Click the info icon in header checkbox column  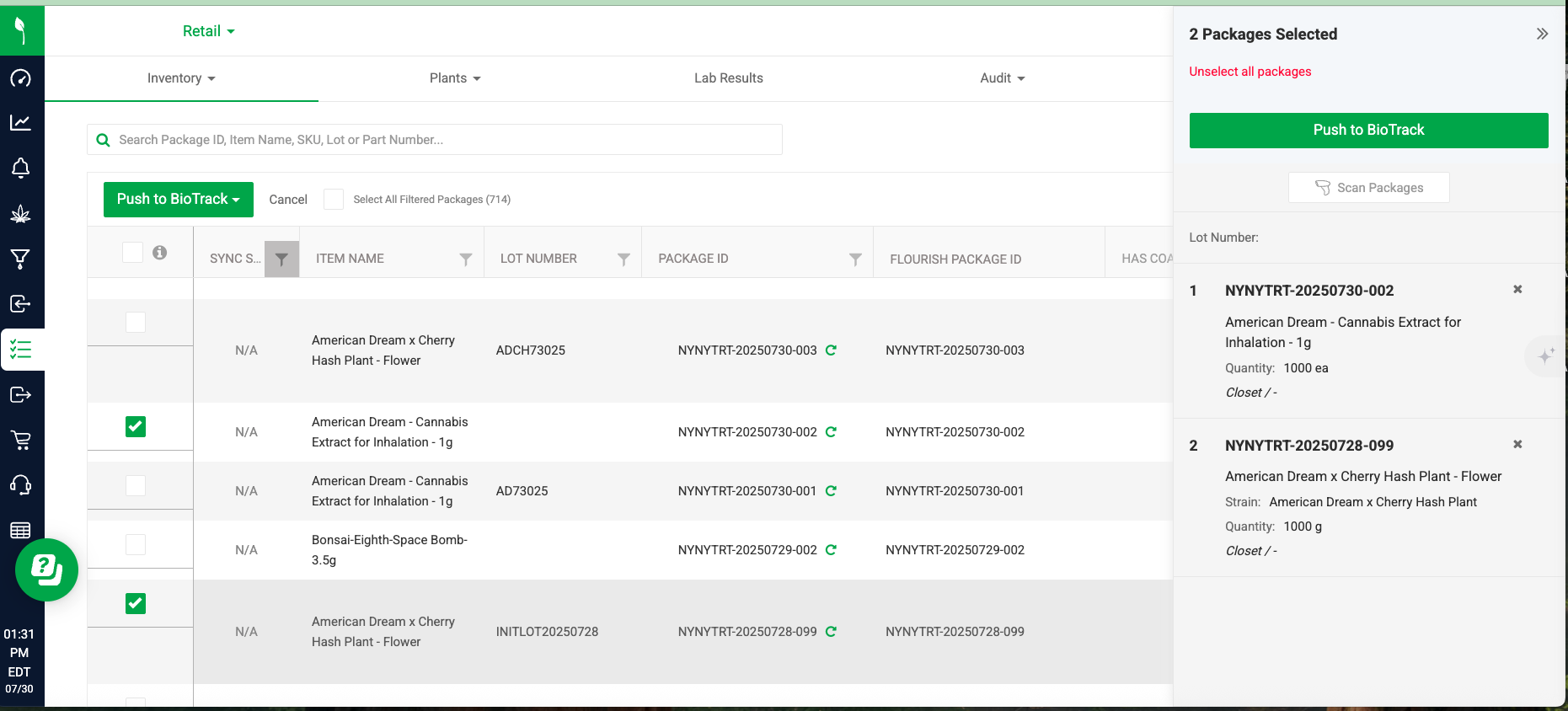pos(159,252)
